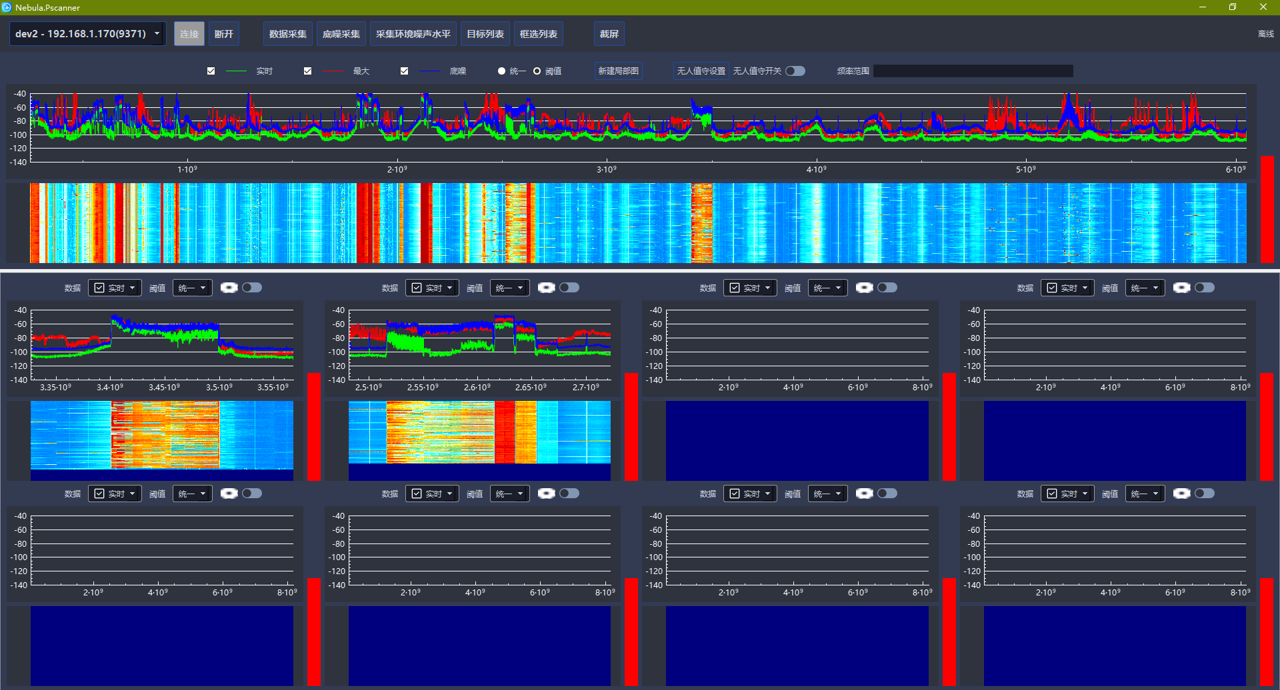The height and width of the screenshot is (690, 1280).
Task: Click the white icon above the 2.5–2.7·10⁹ chart
Action: click(x=546, y=288)
